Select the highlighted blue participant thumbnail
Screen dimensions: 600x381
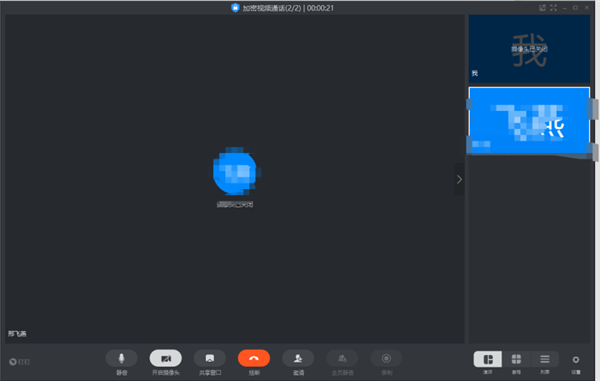tap(529, 120)
